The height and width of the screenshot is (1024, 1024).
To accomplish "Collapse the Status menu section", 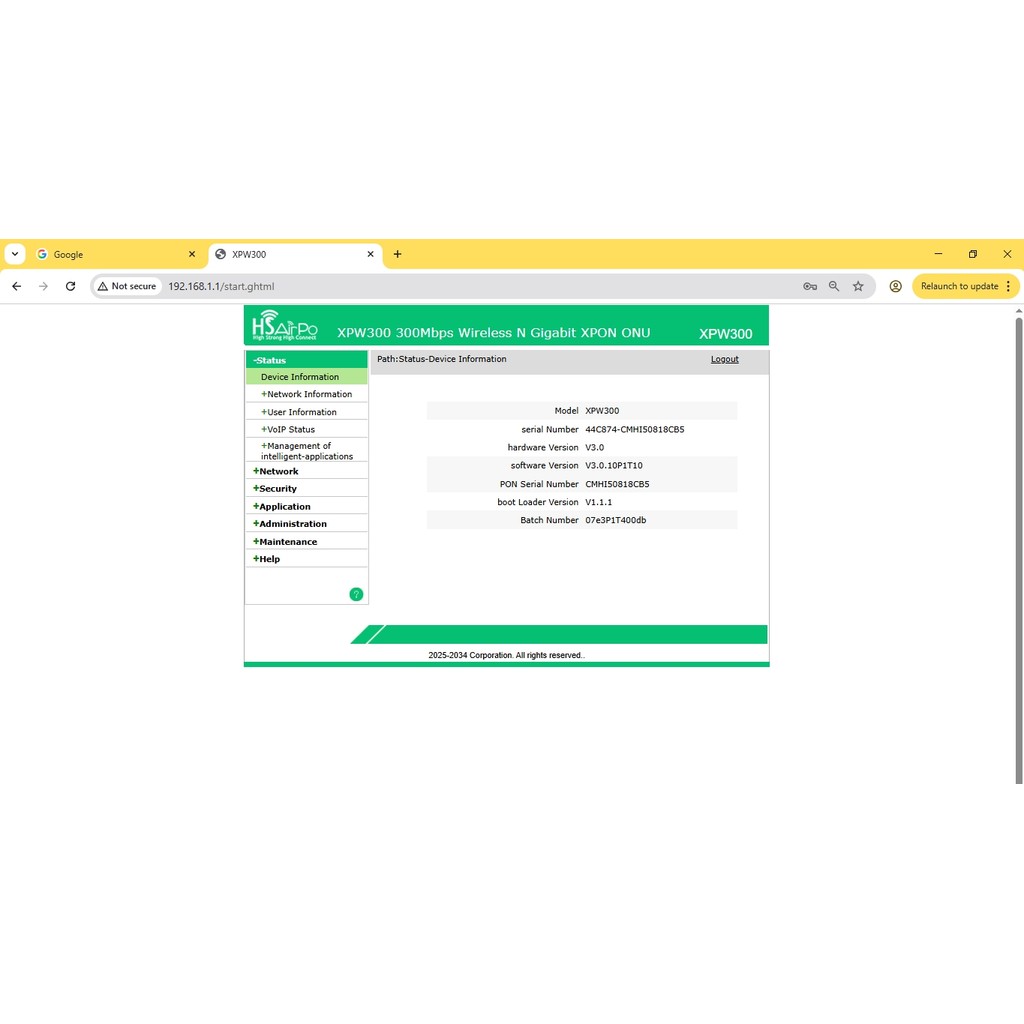I will point(270,360).
